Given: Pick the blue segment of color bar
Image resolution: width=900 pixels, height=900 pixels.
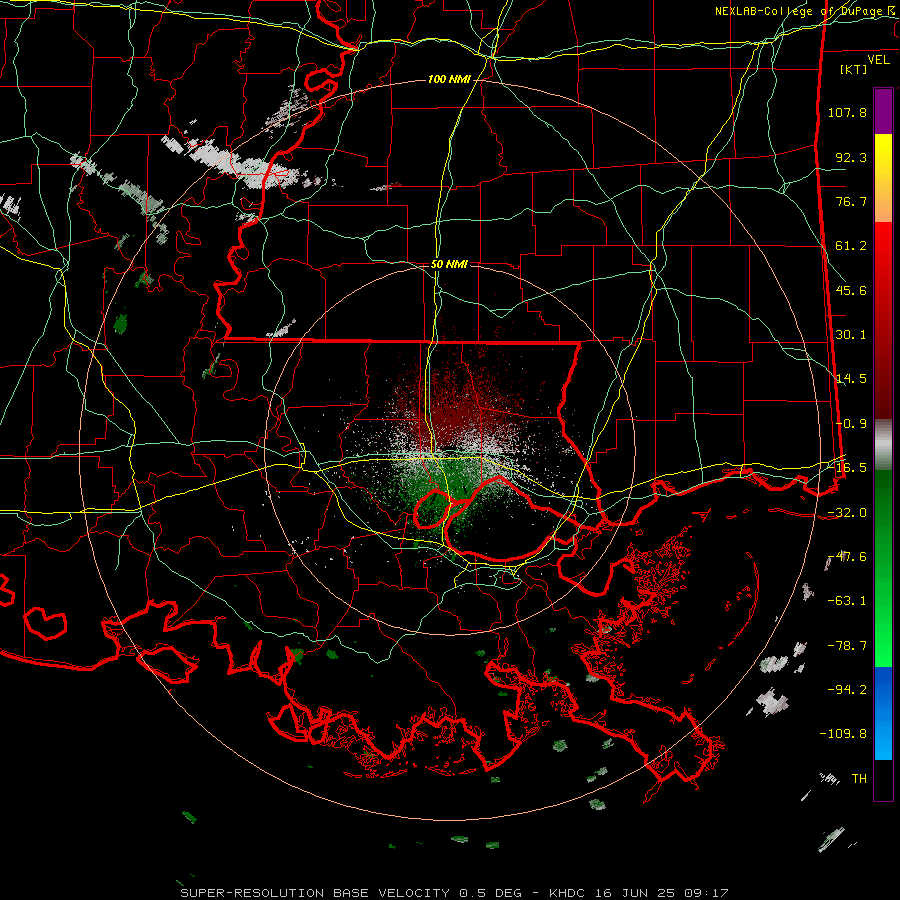Looking at the screenshot, I should tap(883, 713).
